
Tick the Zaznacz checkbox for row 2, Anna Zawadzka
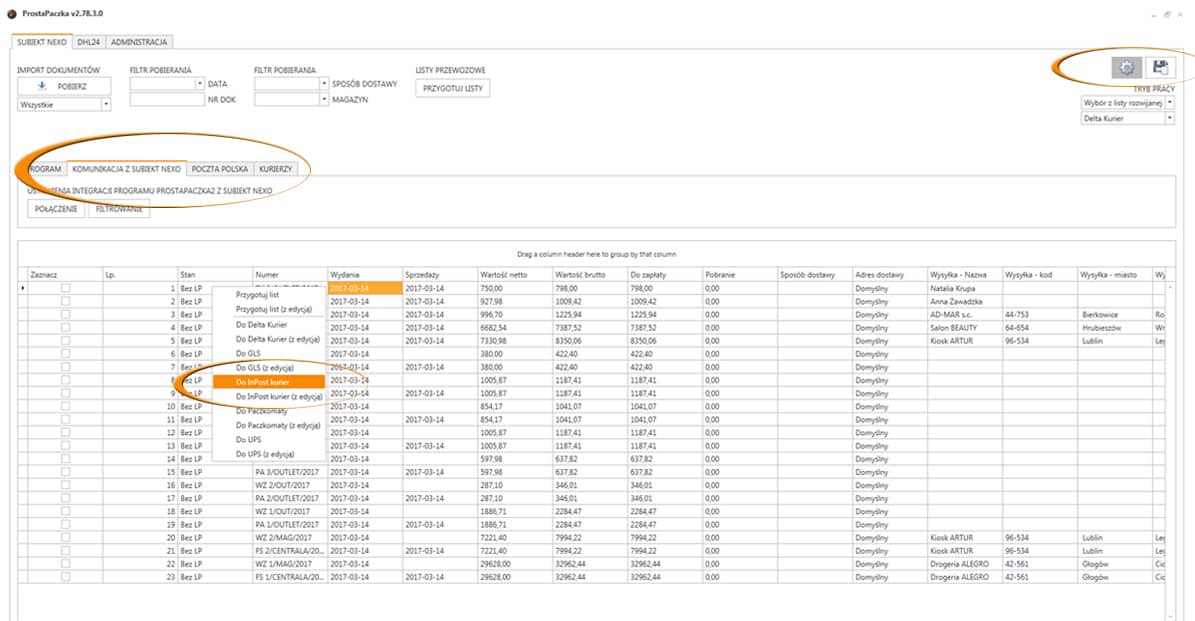pos(66,301)
